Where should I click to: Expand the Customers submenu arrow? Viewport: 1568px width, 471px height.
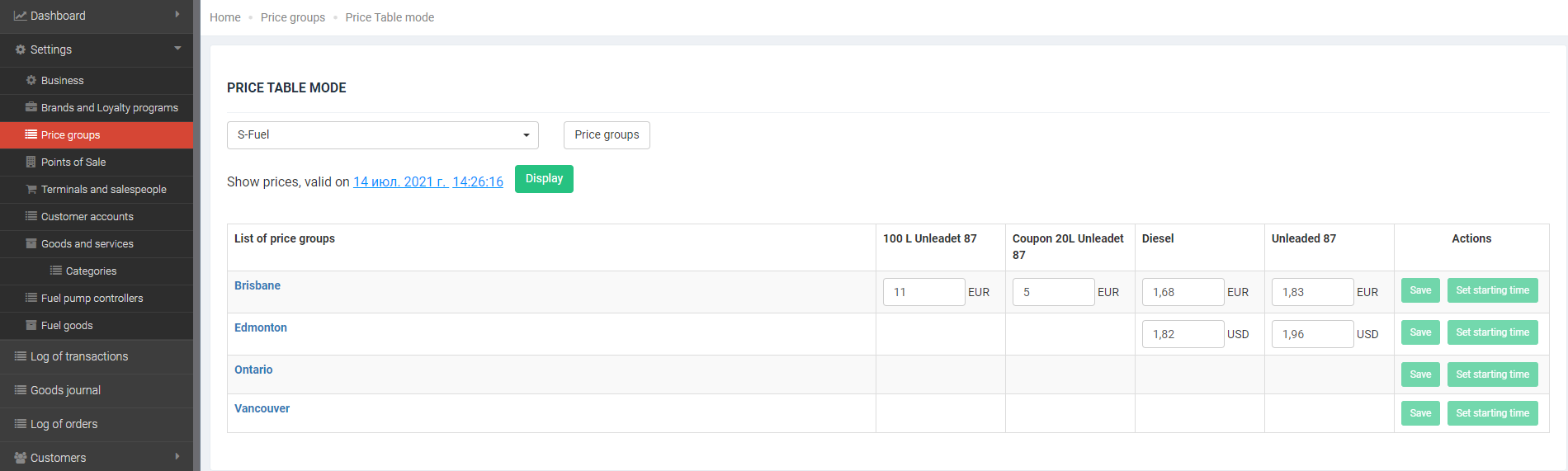click(x=177, y=456)
